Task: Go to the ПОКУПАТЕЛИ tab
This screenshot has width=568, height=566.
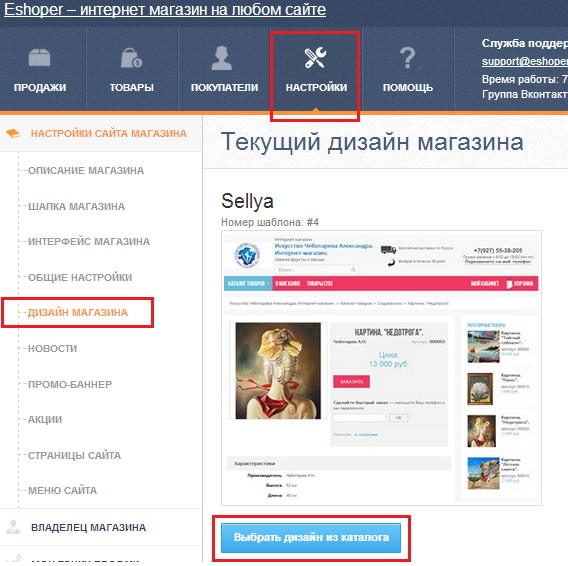Action: 224,87
